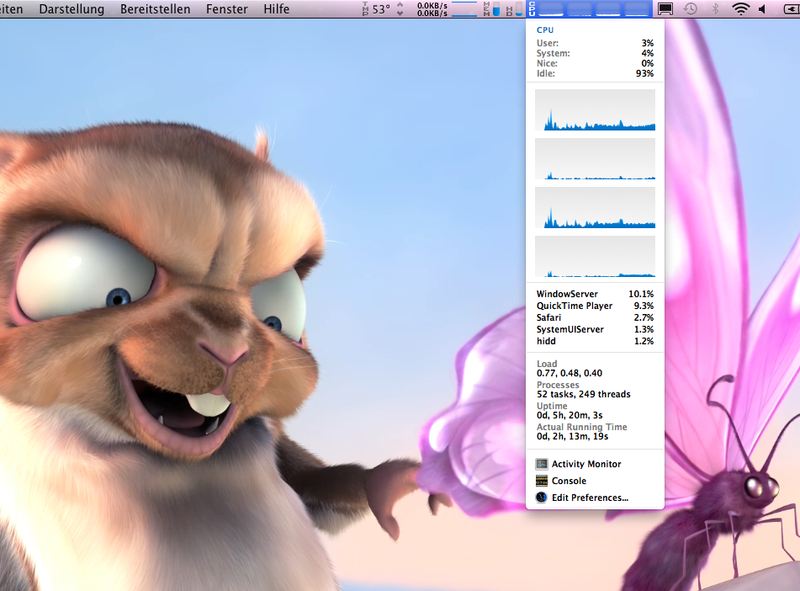Click the CPU heading in the dropdown
This screenshot has width=800, height=591.
[x=545, y=30]
